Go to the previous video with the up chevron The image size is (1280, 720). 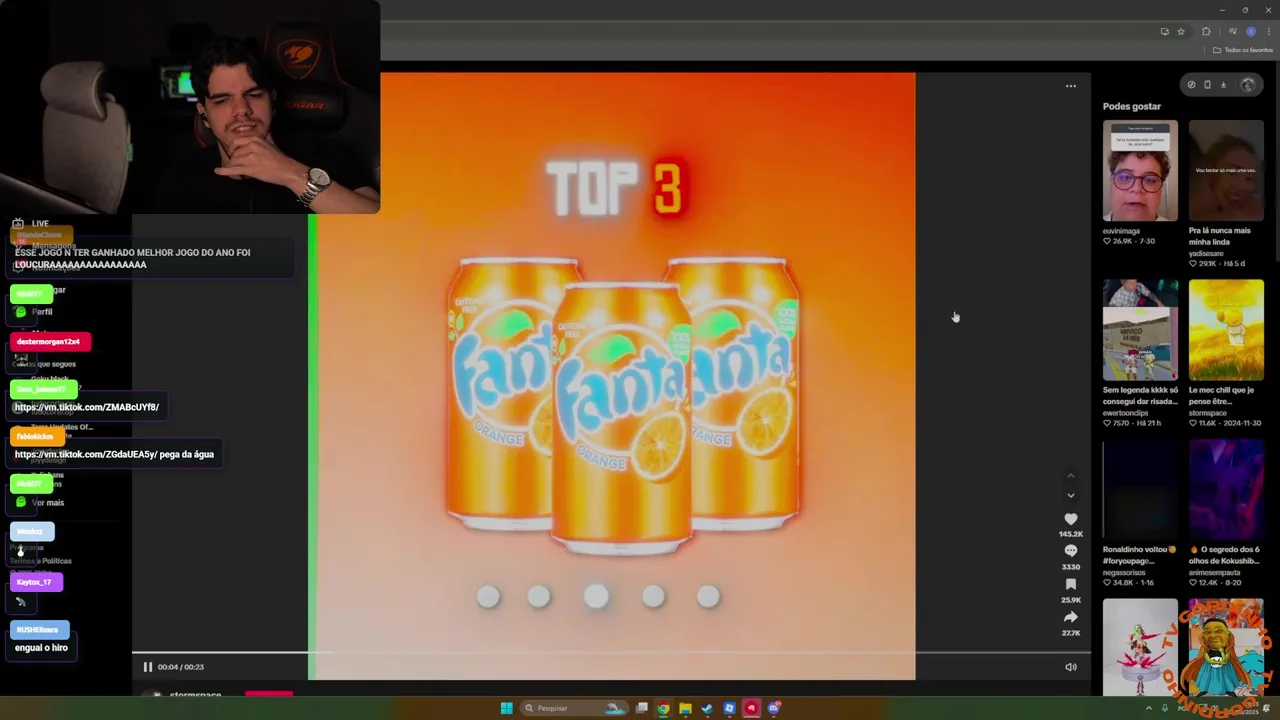tap(1071, 476)
